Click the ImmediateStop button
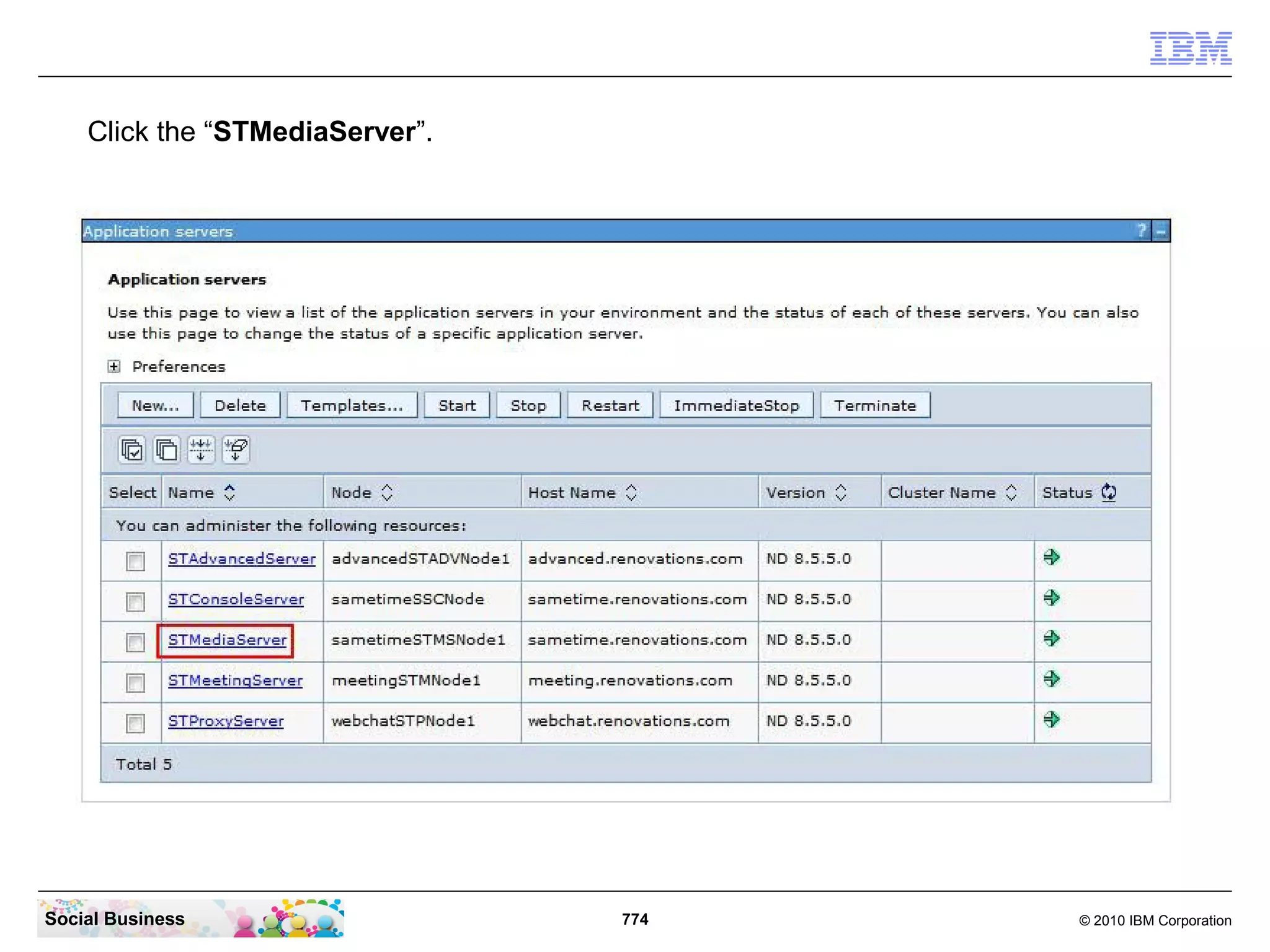1270x952 pixels. coord(737,405)
